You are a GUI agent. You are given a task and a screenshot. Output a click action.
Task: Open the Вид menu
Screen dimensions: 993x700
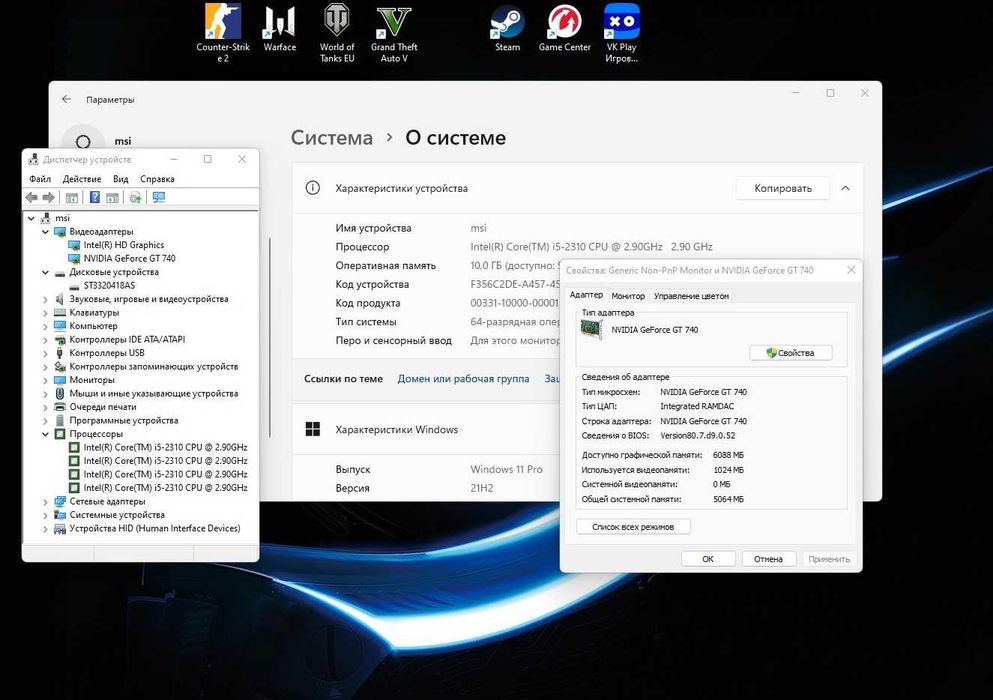[x=120, y=179]
